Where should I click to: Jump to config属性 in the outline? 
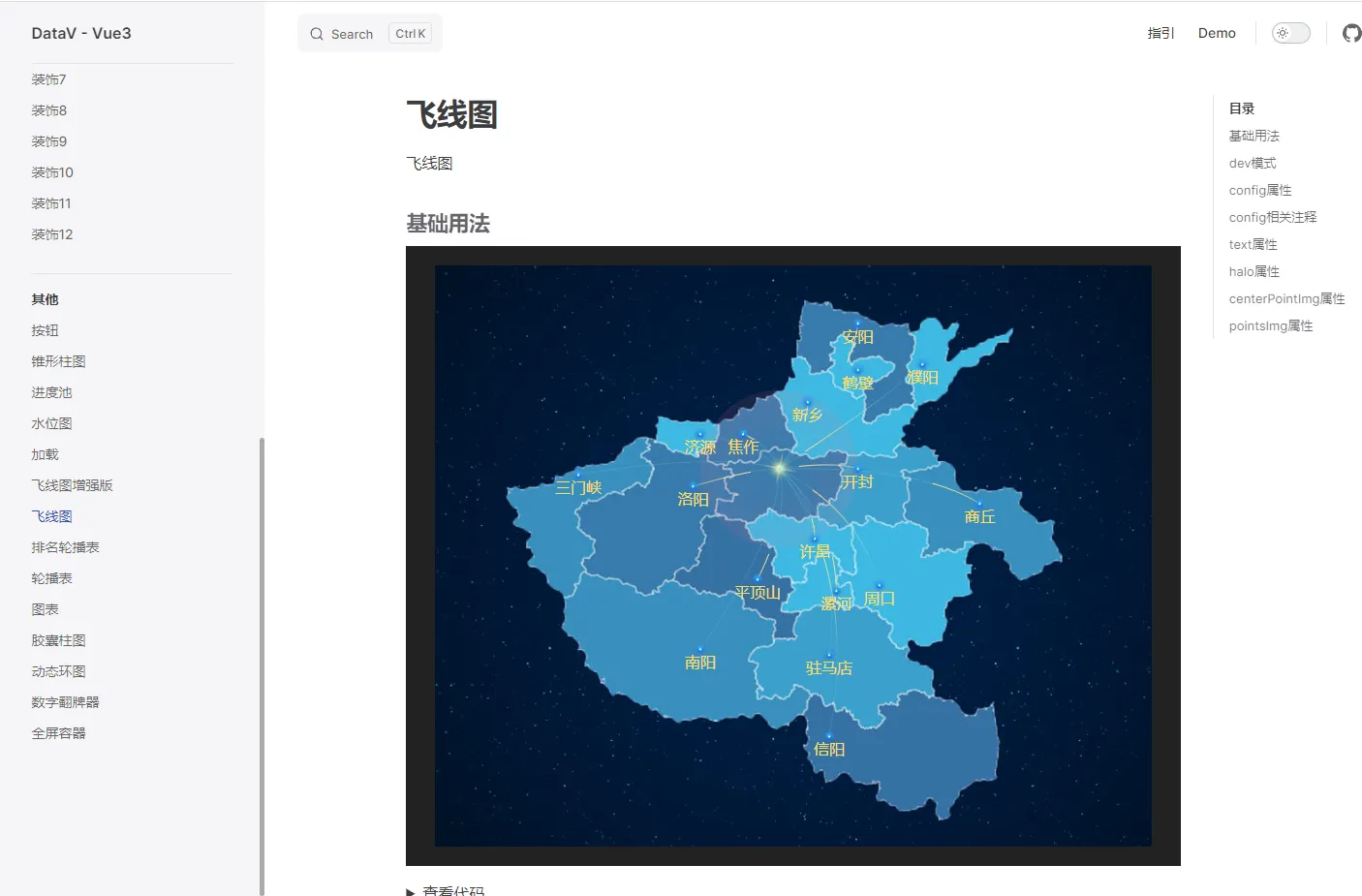pyautogui.click(x=1260, y=190)
